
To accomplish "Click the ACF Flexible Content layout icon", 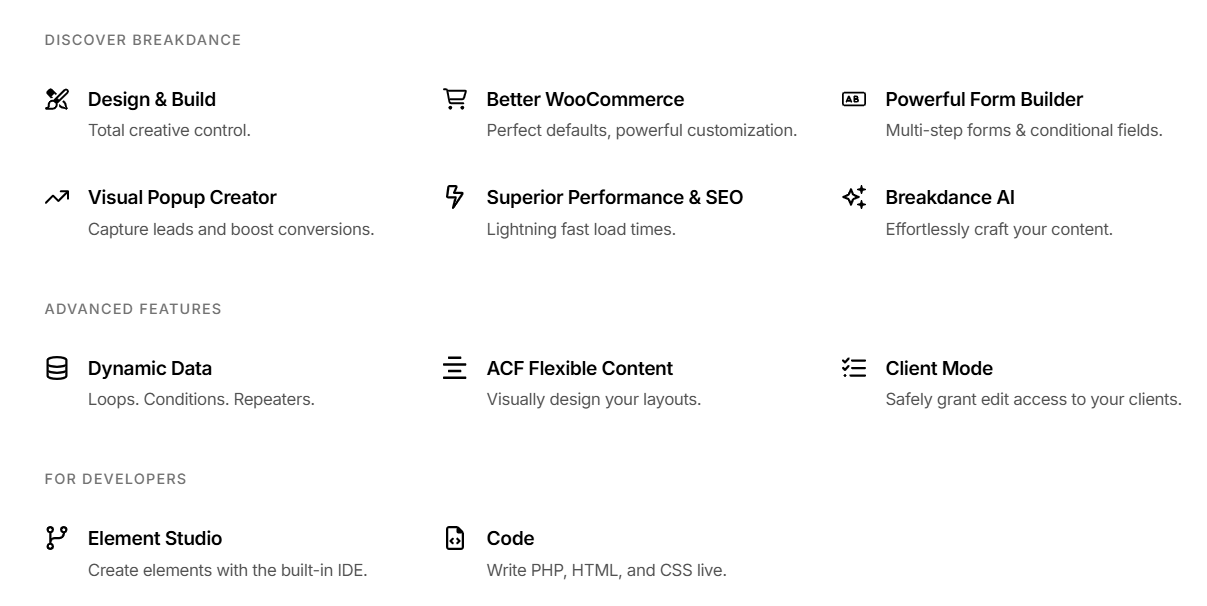I will 455,368.
